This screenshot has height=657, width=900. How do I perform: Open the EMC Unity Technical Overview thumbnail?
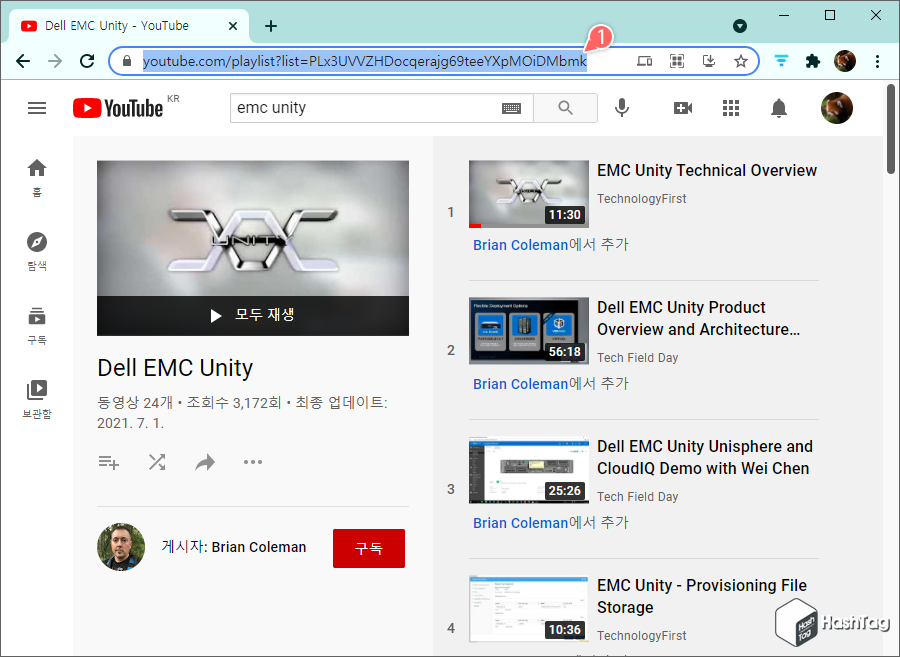tap(529, 194)
